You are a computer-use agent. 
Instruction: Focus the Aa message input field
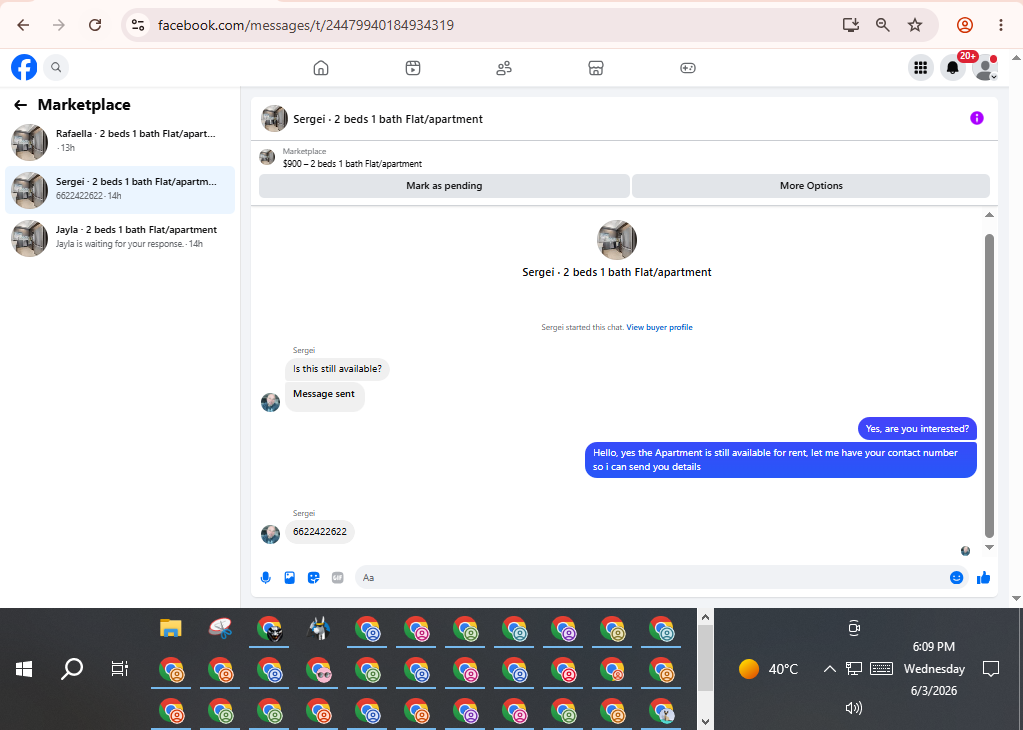click(652, 578)
